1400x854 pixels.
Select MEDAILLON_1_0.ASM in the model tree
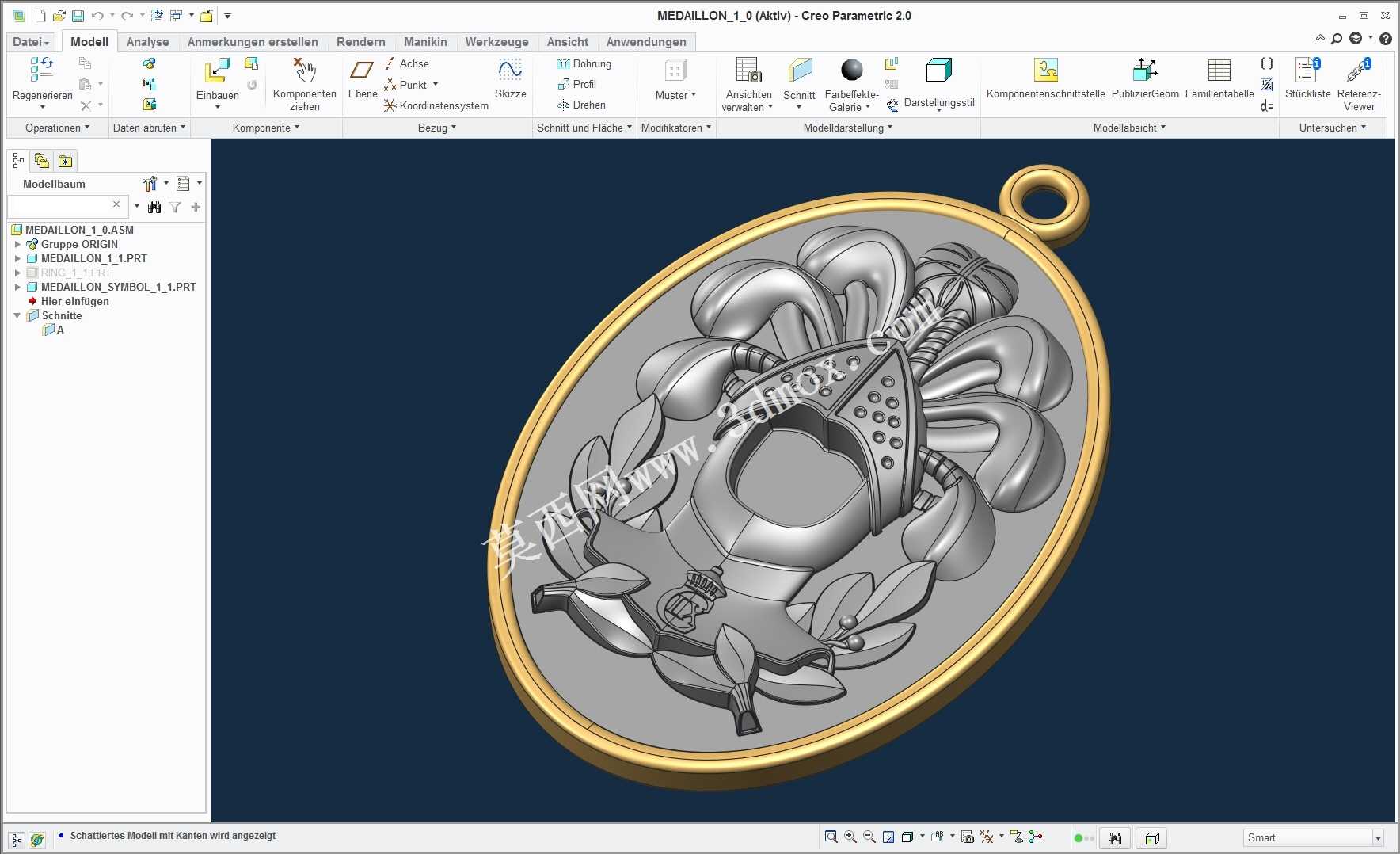73,230
